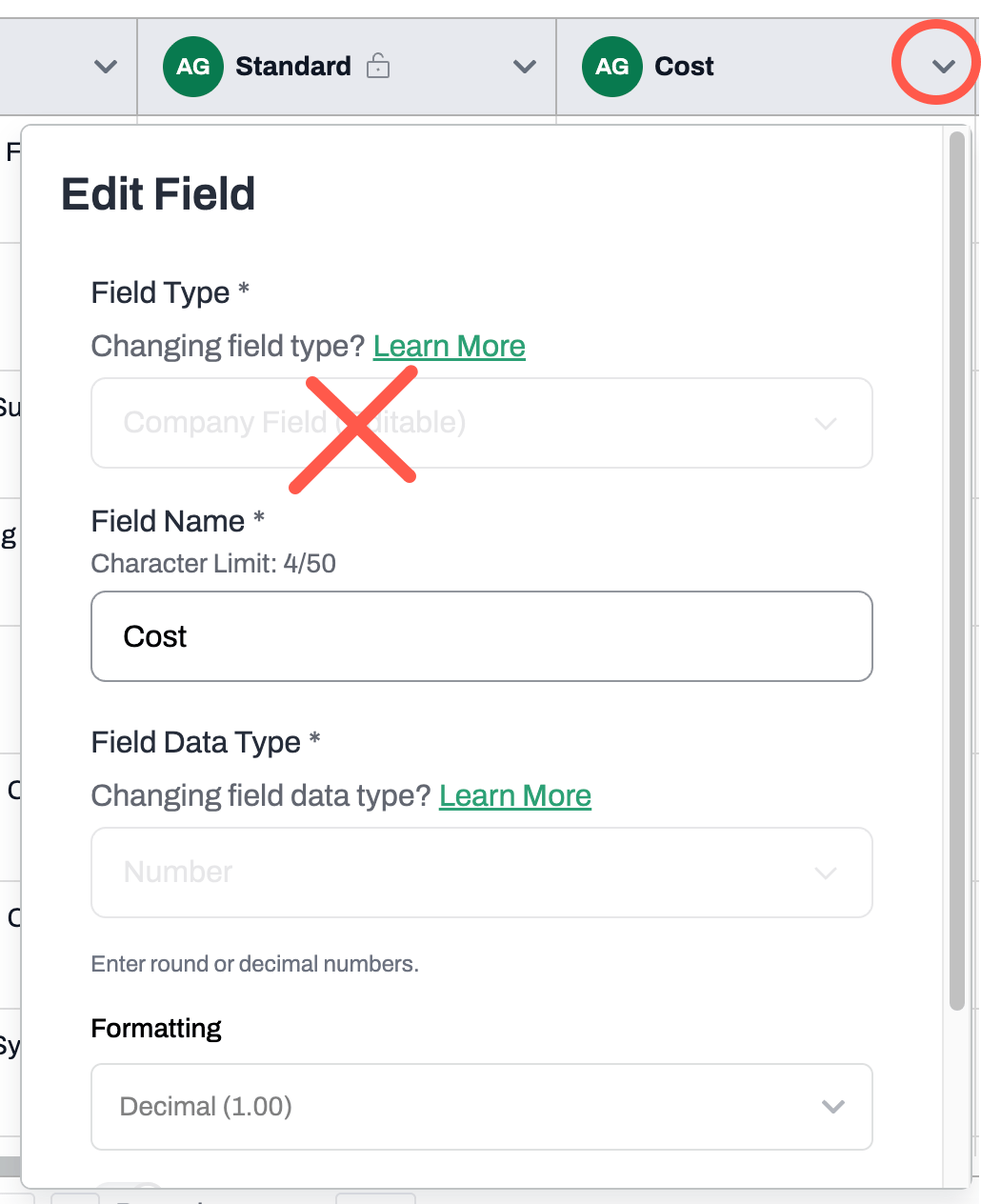Expand the leftmost column header chevron
The image size is (981, 1204).
click(x=106, y=67)
